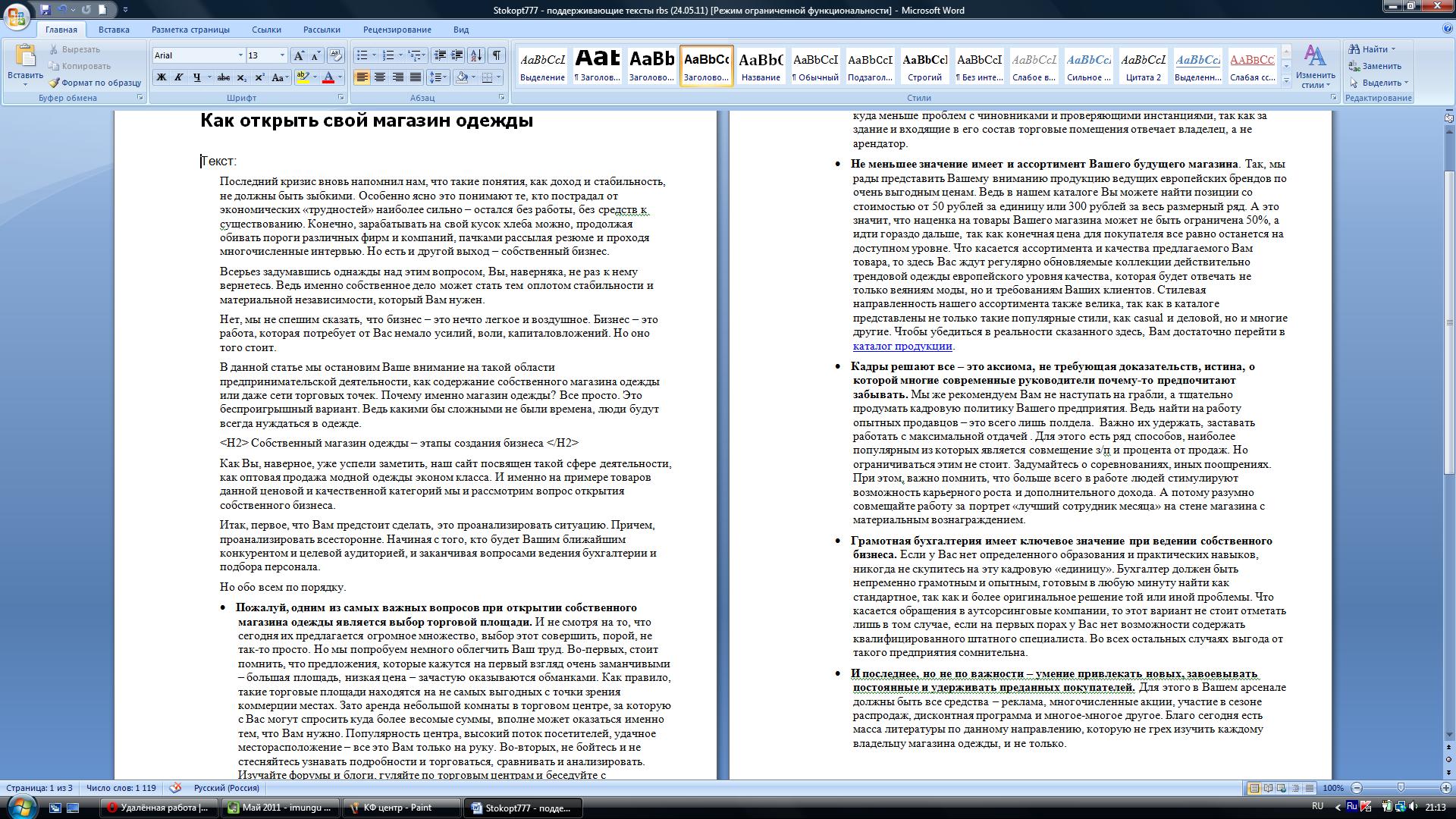This screenshot has height=819, width=1456.
Task: Toggle Bold (Ж) formatting
Action: [x=161, y=77]
